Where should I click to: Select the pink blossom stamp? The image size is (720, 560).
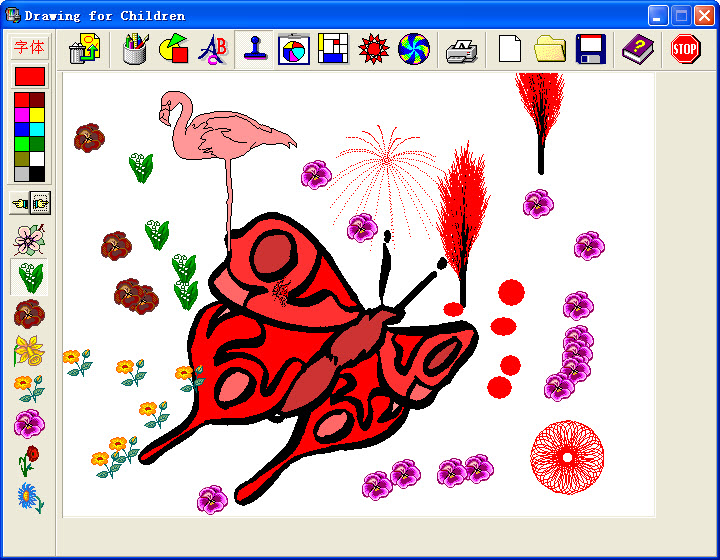(29, 240)
